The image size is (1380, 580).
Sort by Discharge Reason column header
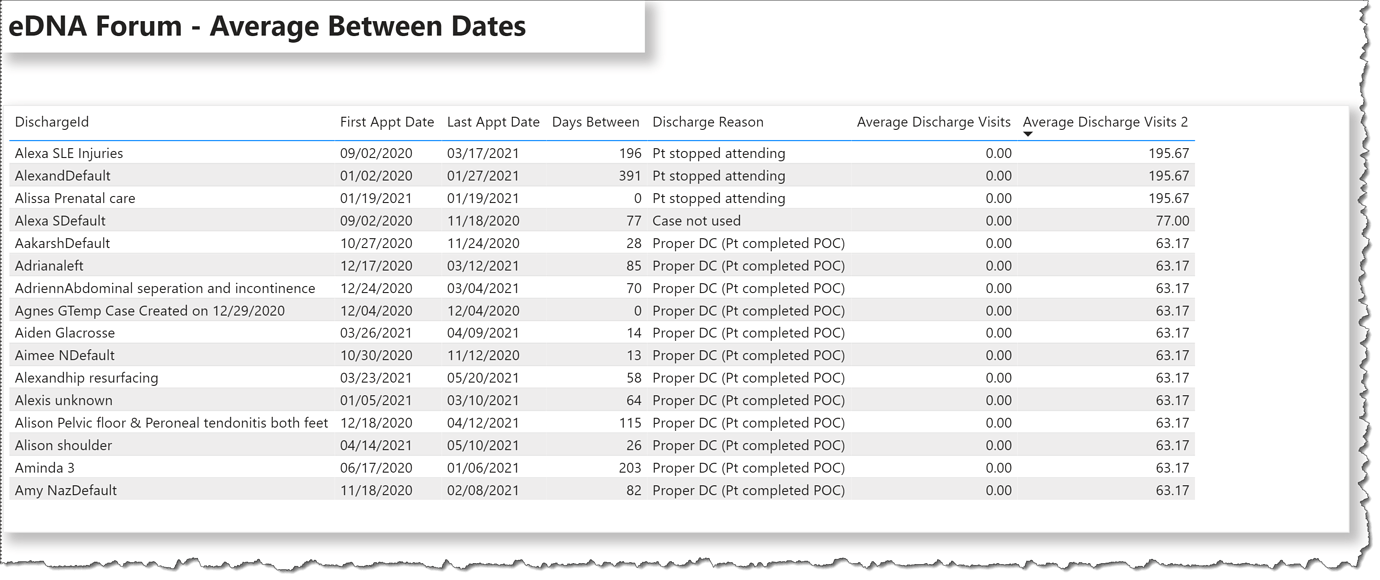pyautogui.click(x=709, y=122)
